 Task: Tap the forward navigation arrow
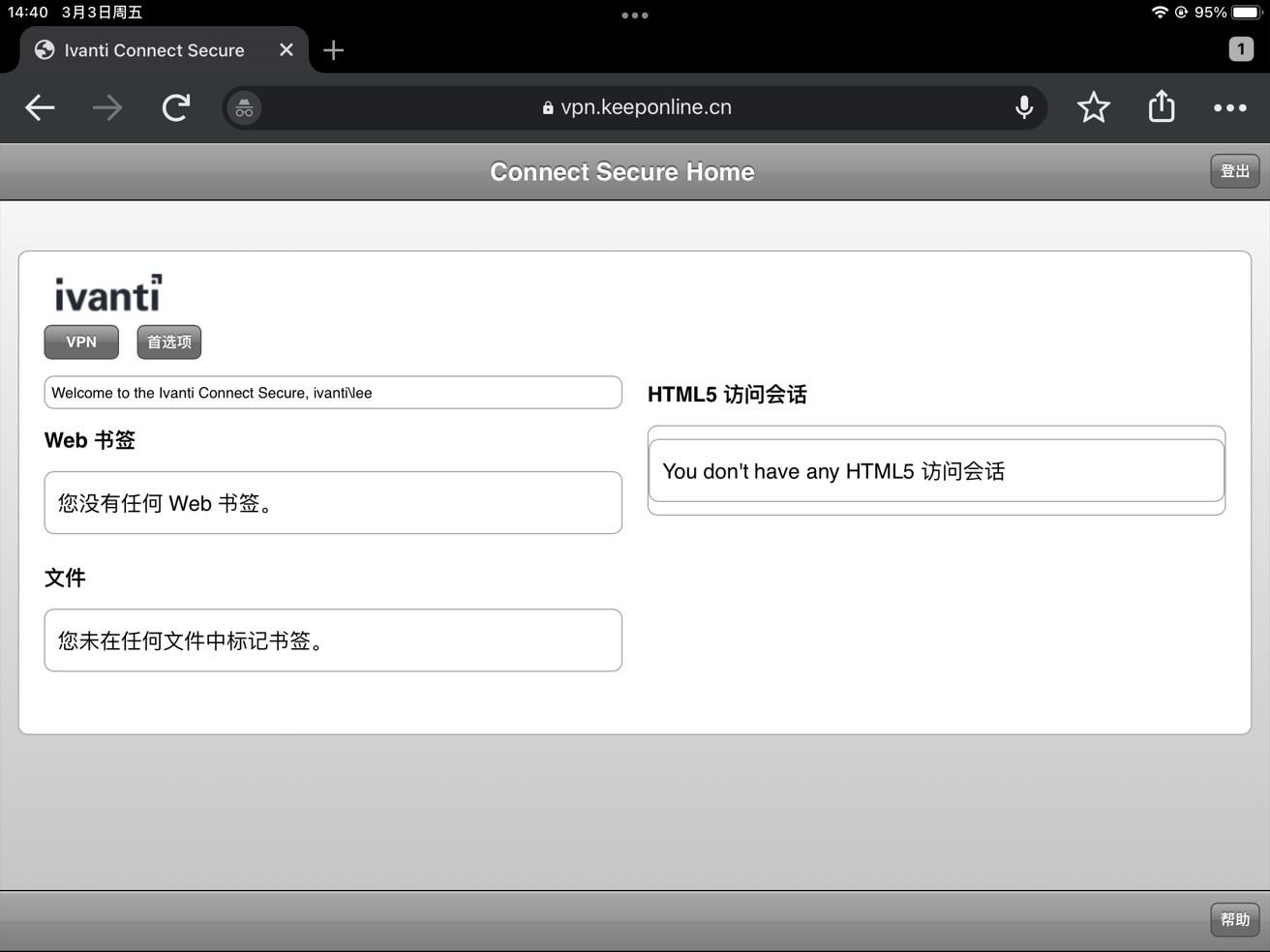pos(107,107)
